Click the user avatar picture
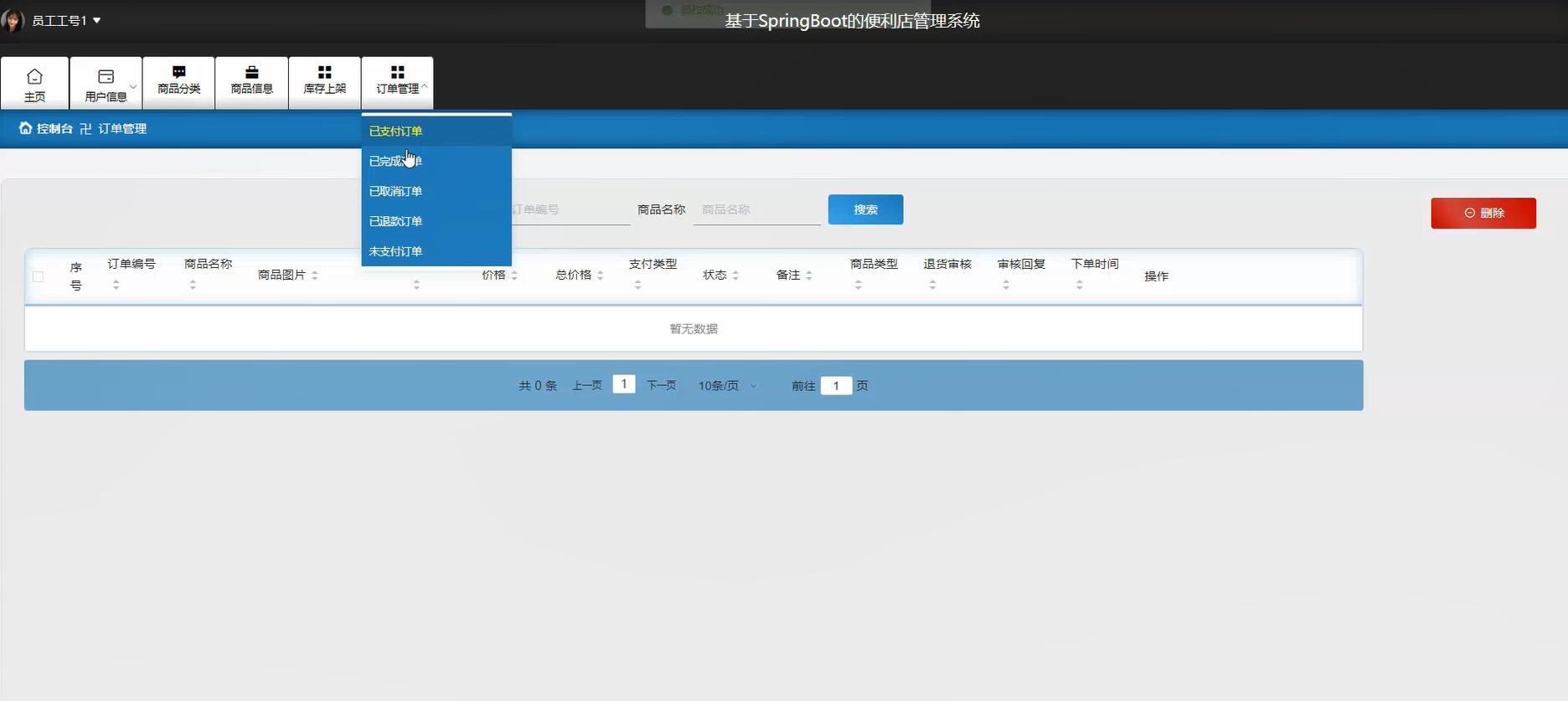Image resolution: width=1568 pixels, height=701 pixels. click(x=13, y=20)
